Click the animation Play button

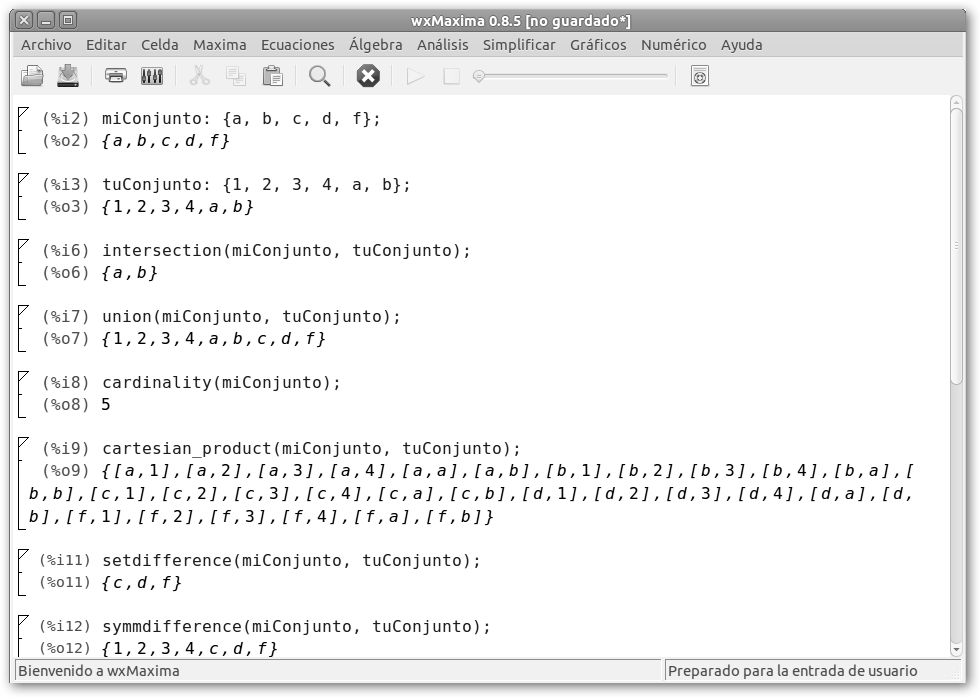pyautogui.click(x=416, y=76)
